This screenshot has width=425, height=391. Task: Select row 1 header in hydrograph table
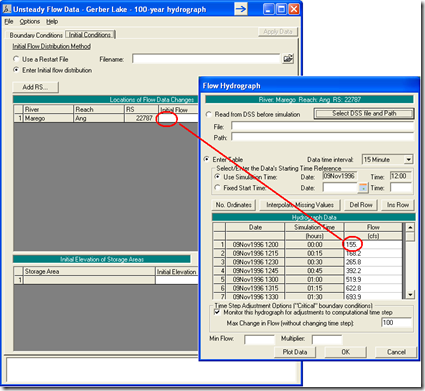219,244
